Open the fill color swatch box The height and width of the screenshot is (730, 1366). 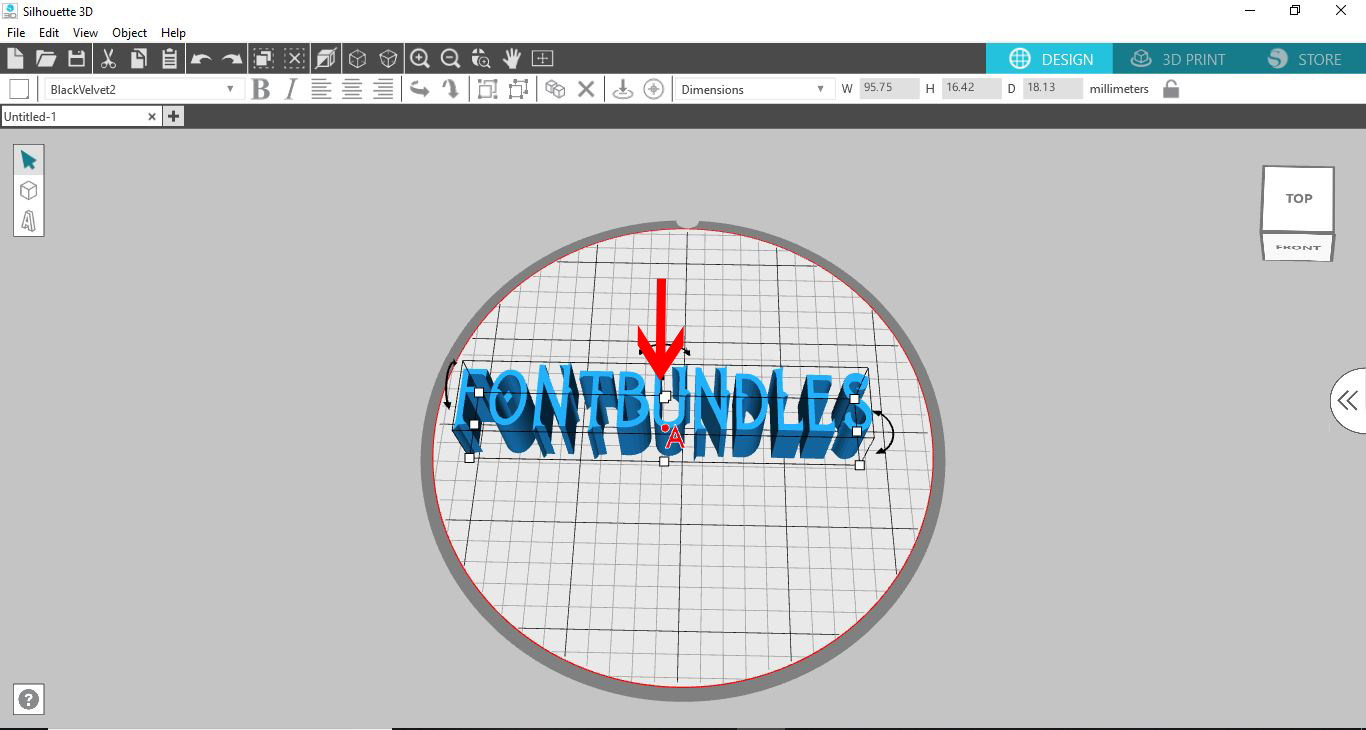(x=19, y=89)
